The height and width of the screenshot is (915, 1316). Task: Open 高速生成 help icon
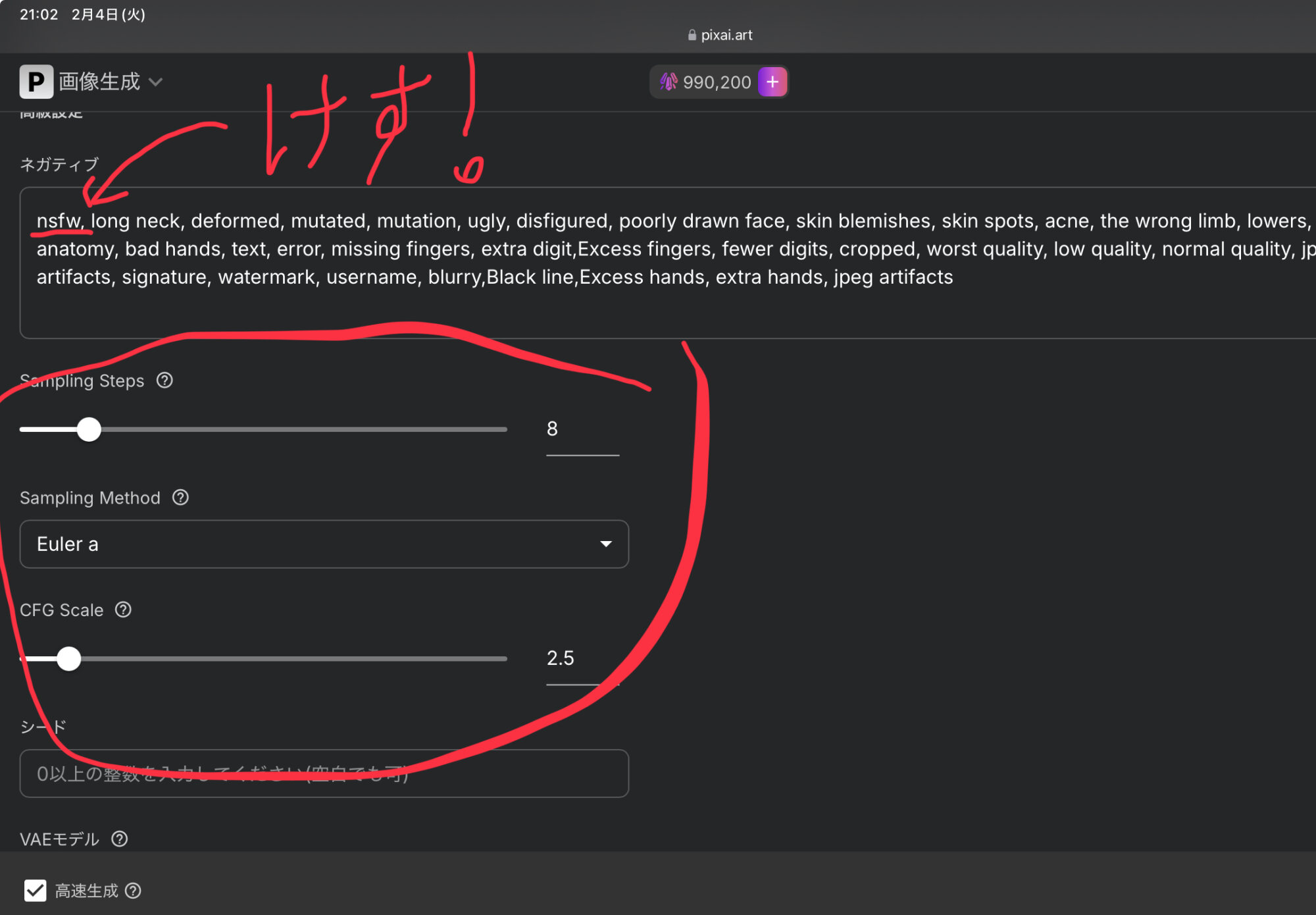(x=133, y=891)
